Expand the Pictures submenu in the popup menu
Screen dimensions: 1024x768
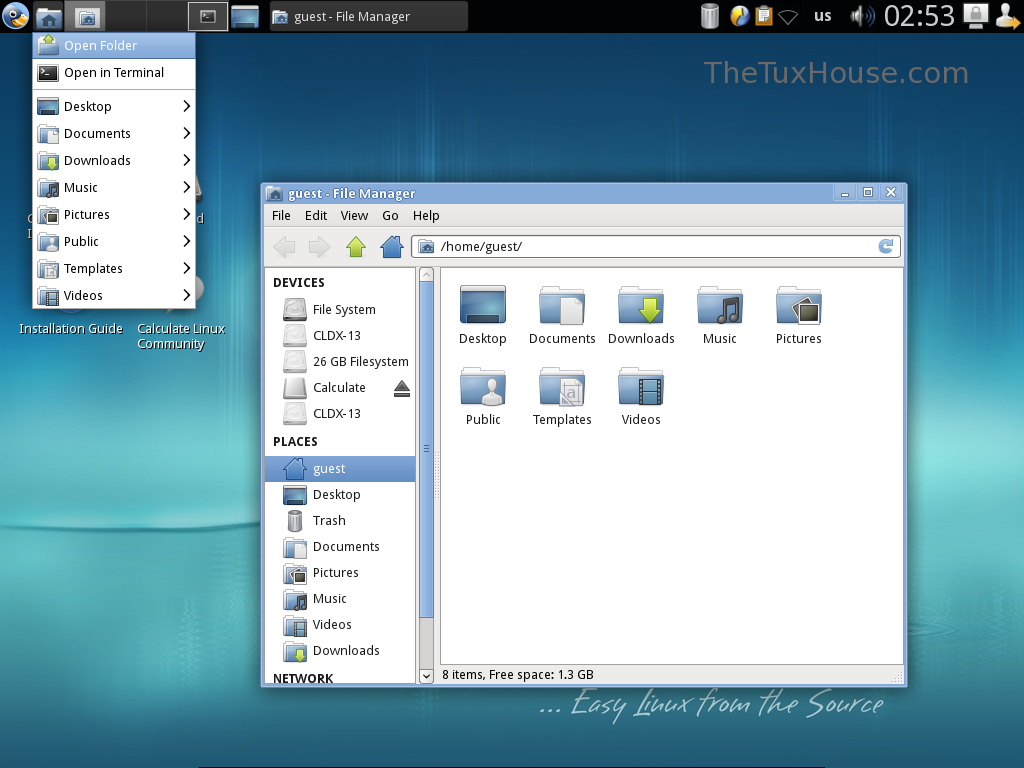(186, 214)
